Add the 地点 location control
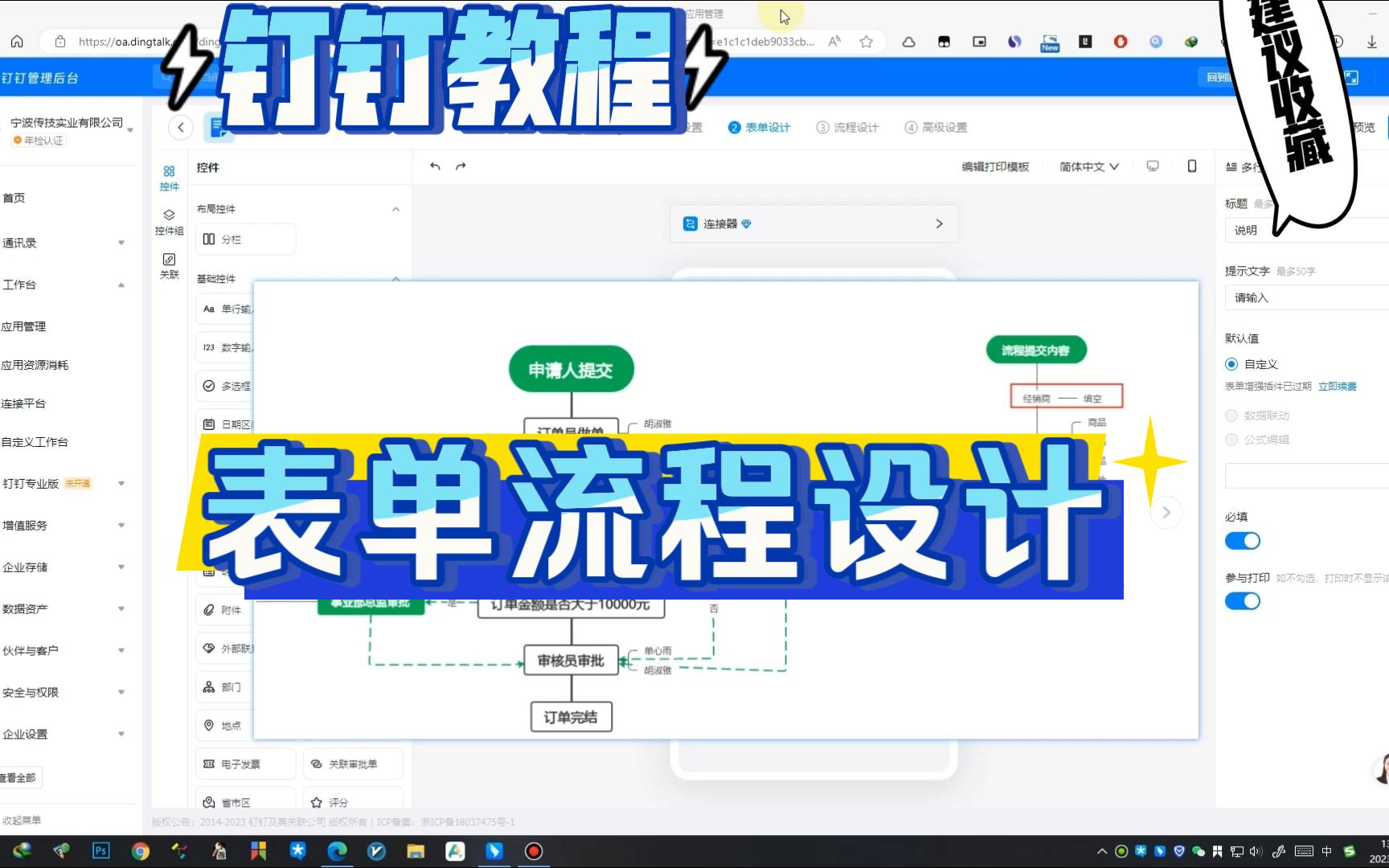 point(225,726)
